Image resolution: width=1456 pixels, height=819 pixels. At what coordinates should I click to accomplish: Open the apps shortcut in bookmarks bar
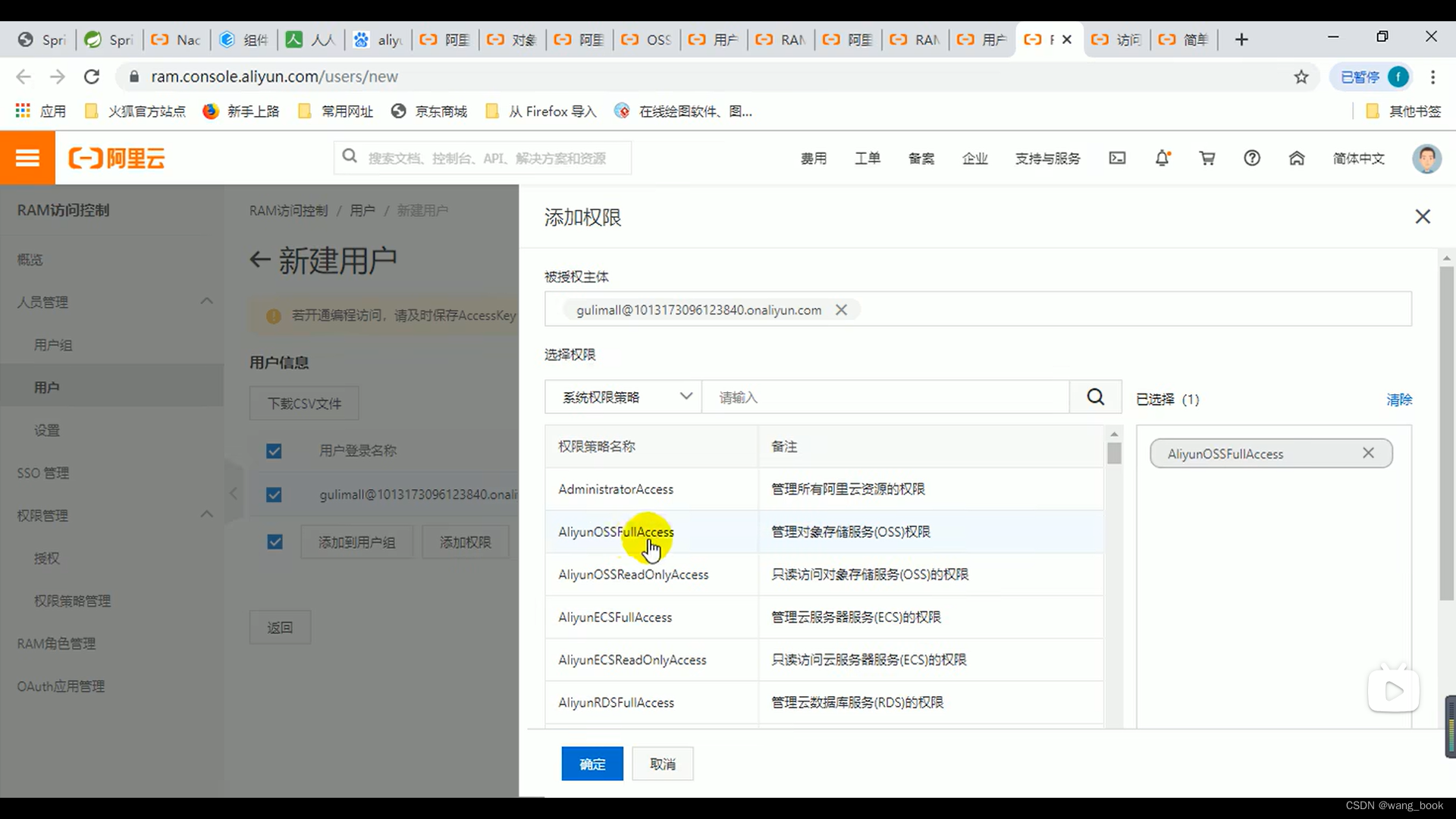(x=42, y=111)
